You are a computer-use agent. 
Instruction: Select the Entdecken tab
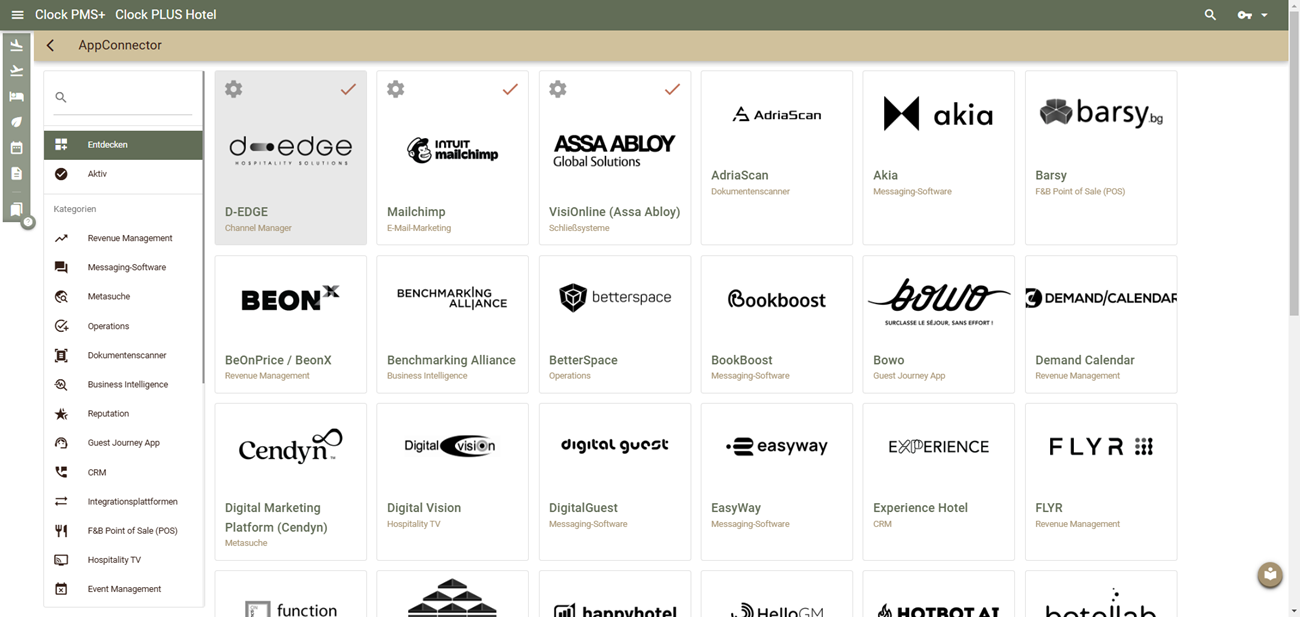[123, 145]
